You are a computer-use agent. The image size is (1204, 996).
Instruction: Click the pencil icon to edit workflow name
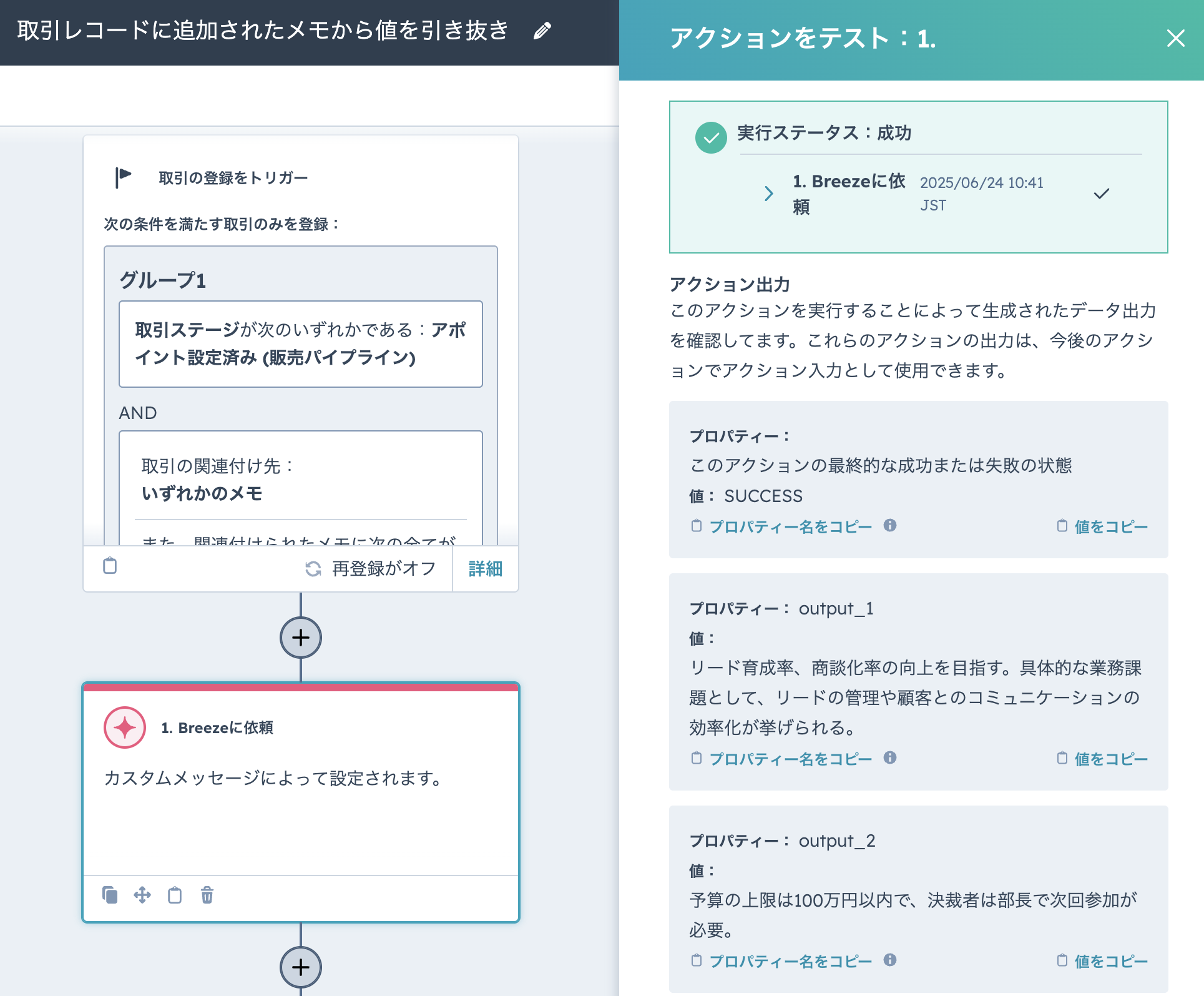tap(542, 31)
